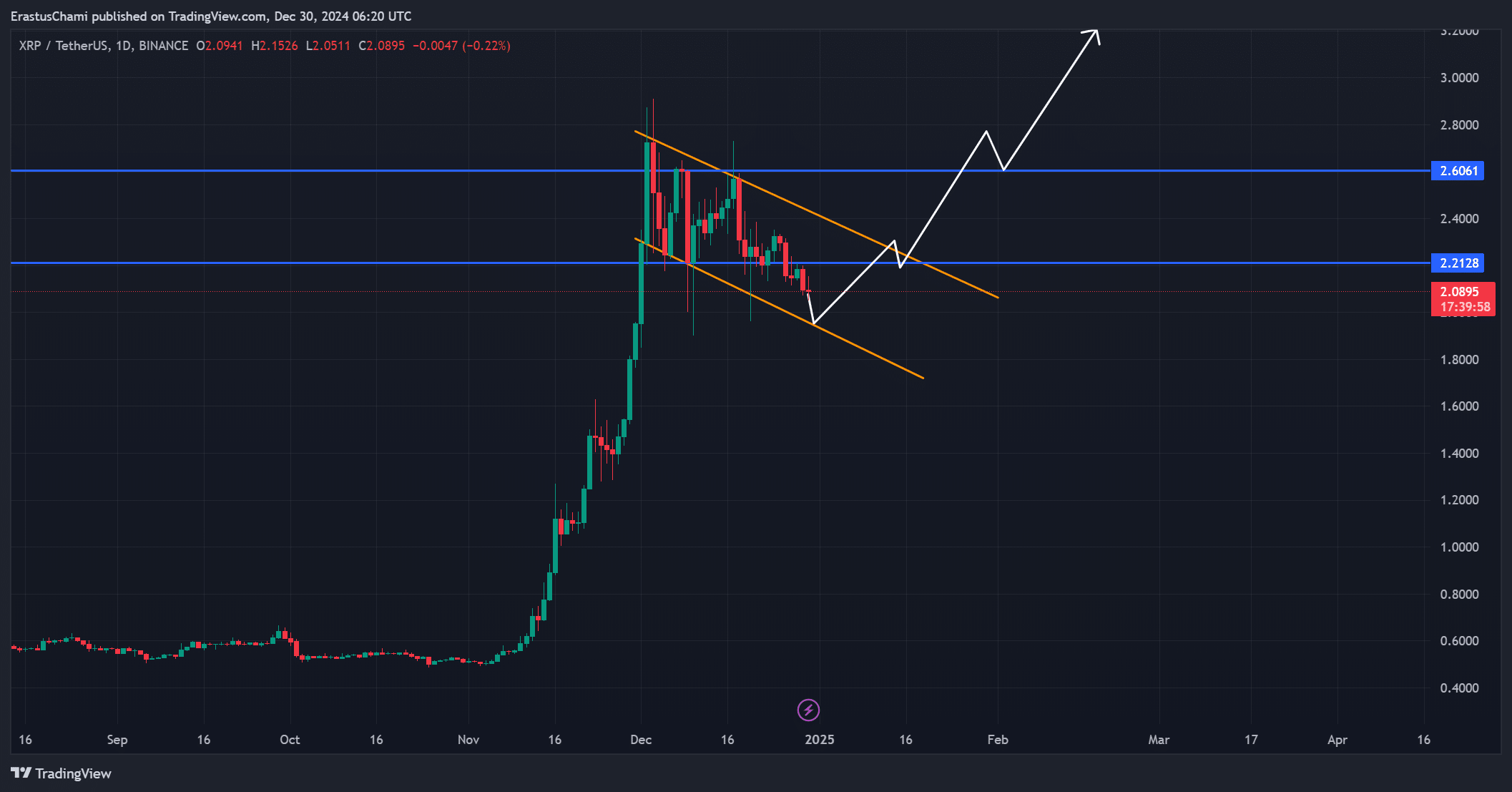Click the 0.4000 price axis label
Viewport: 1512px width, 792px height.
(x=1459, y=688)
